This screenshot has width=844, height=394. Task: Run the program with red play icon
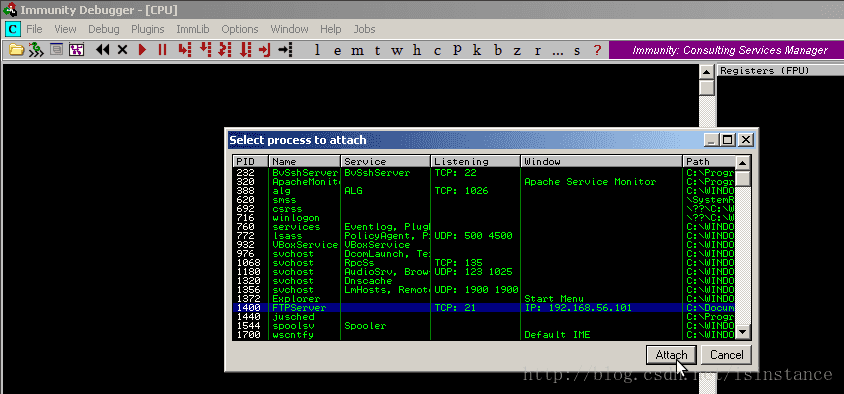point(142,50)
